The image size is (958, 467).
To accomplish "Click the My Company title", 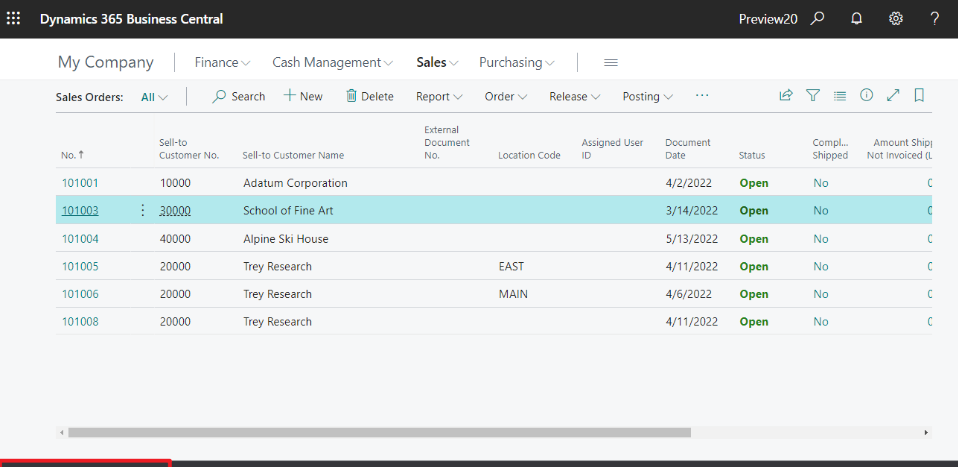I will tap(106, 62).
